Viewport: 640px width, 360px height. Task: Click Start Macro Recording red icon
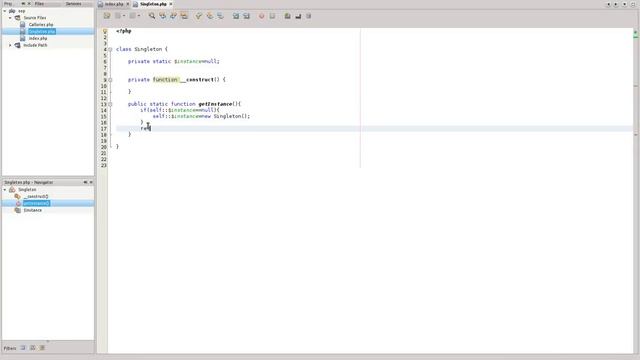click(262, 16)
